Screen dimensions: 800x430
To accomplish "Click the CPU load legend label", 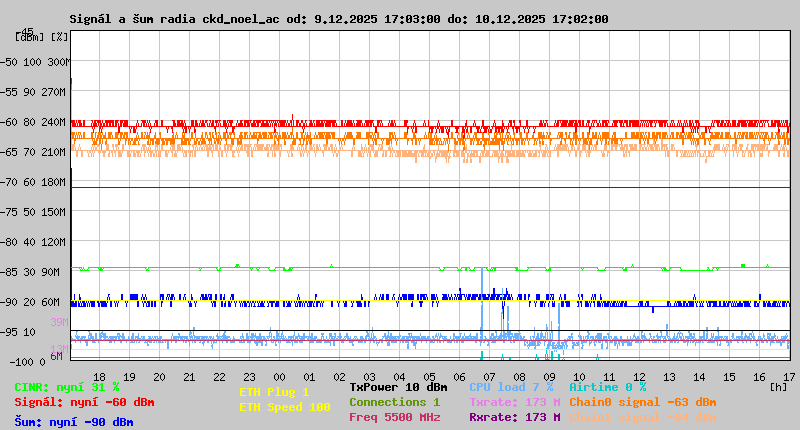I will click(510, 387).
